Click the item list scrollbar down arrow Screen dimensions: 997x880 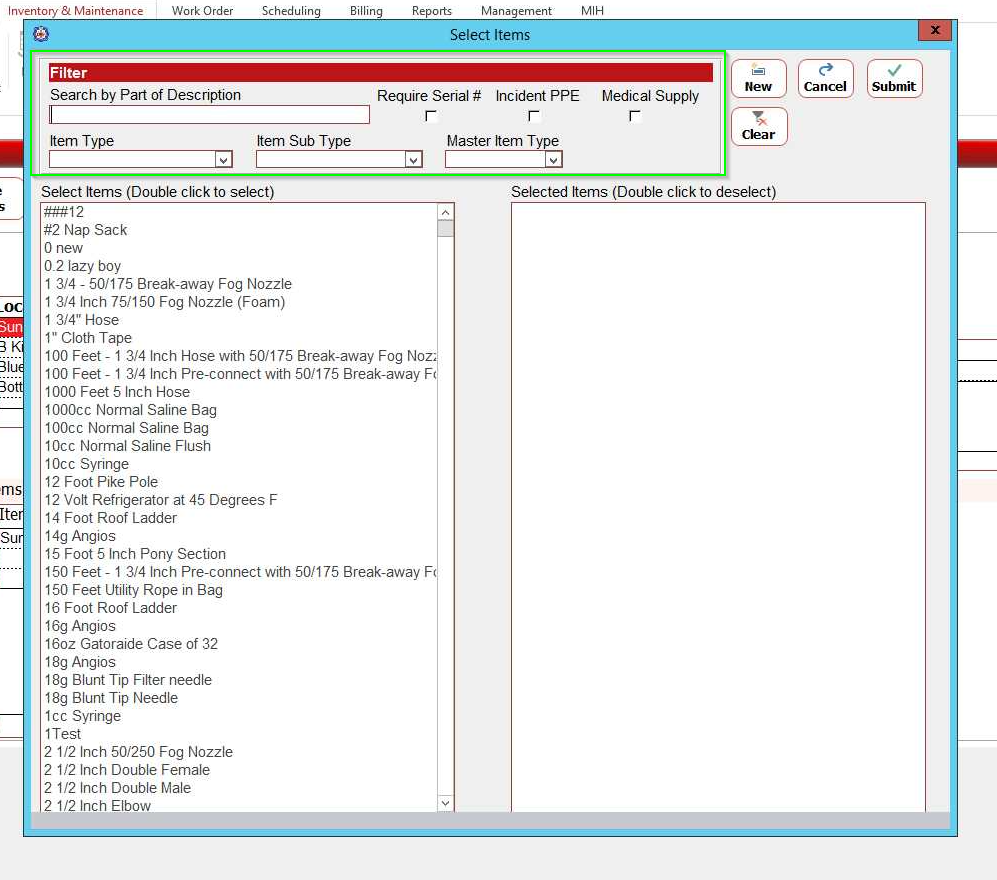(x=446, y=803)
